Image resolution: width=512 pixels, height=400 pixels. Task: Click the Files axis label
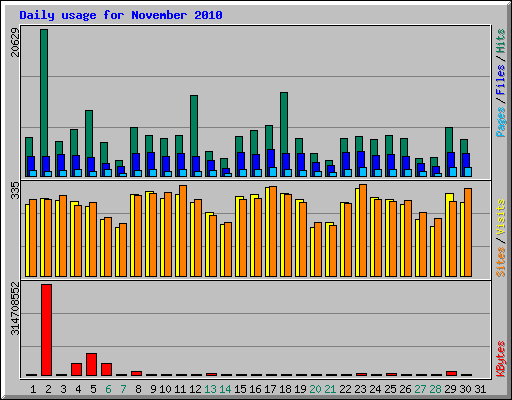pos(500,80)
